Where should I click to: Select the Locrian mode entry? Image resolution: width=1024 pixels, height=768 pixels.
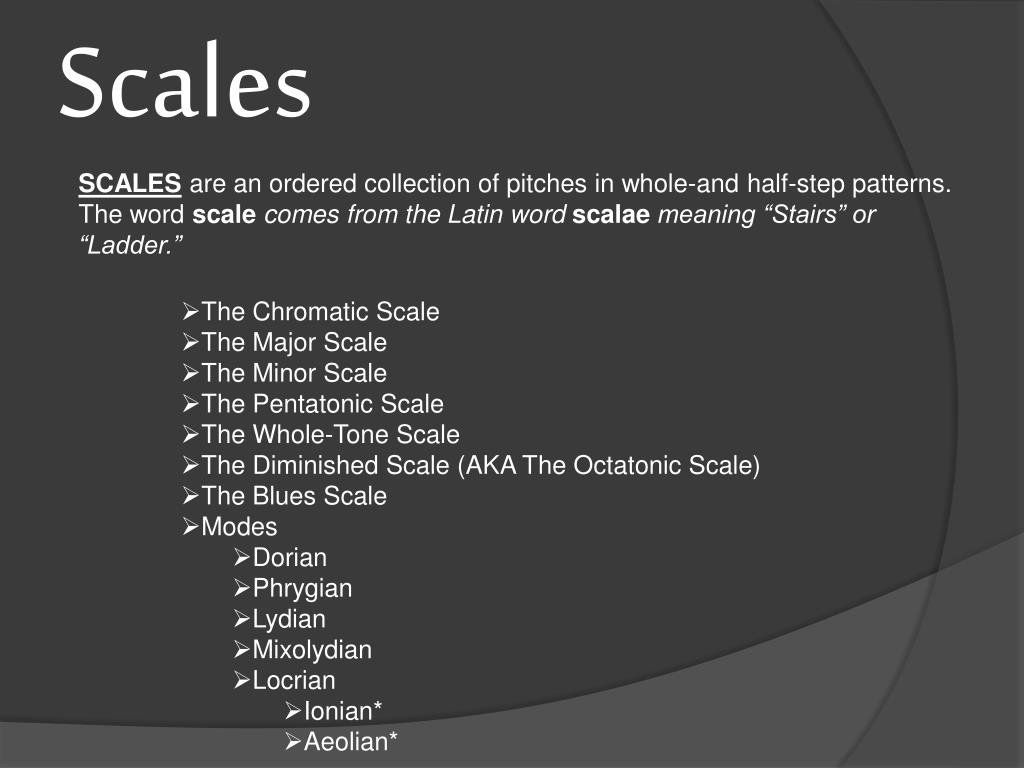pos(294,680)
